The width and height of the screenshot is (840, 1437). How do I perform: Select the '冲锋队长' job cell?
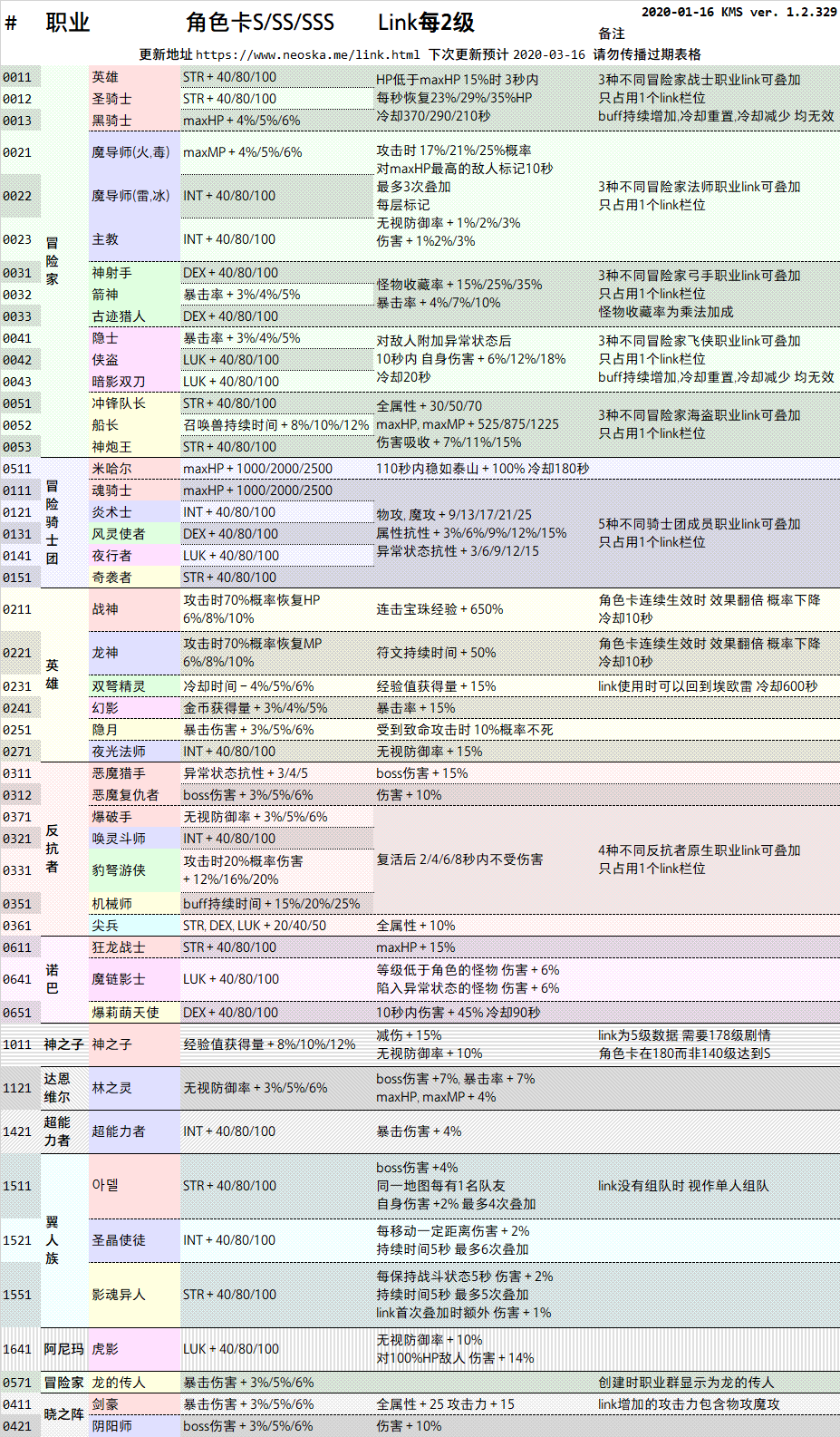coord(134,403)
